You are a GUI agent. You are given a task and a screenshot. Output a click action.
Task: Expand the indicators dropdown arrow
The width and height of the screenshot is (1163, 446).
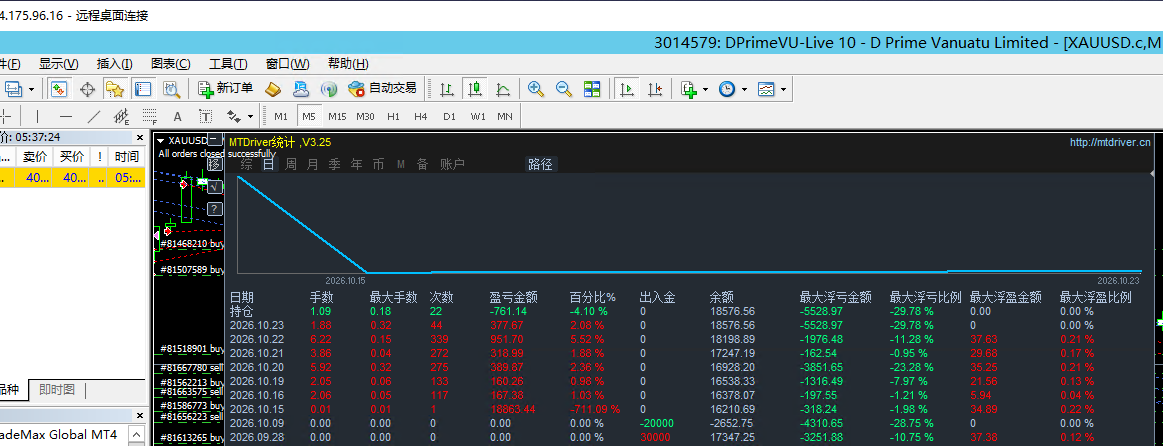click(705, 90)
